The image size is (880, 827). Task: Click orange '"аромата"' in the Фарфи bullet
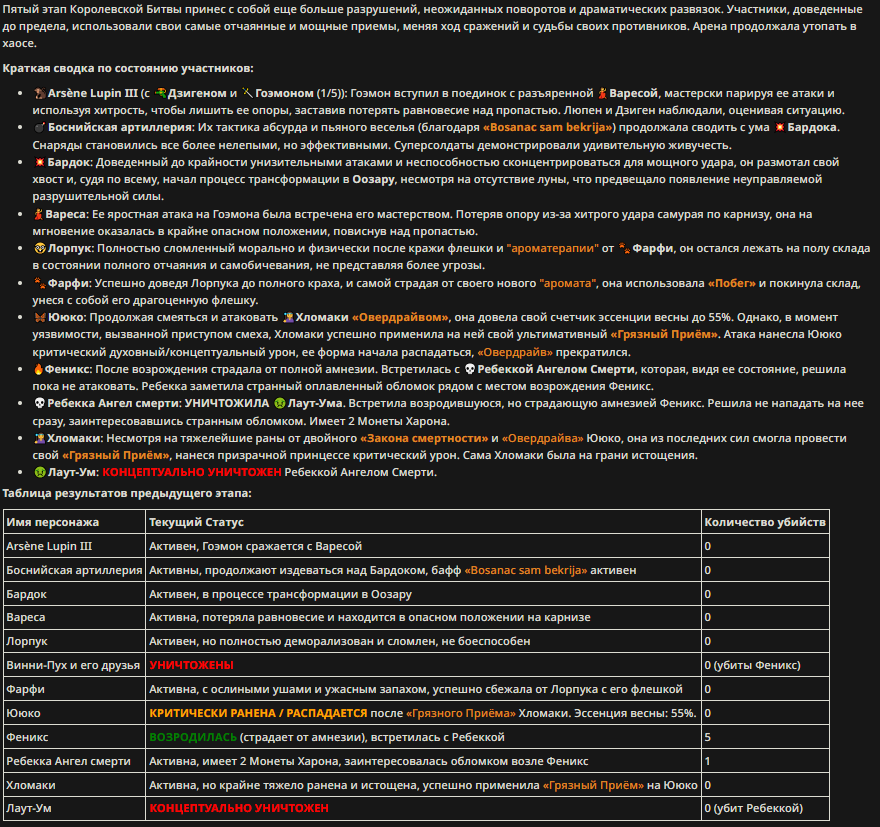pyautogui.click(x=567, y=283)
